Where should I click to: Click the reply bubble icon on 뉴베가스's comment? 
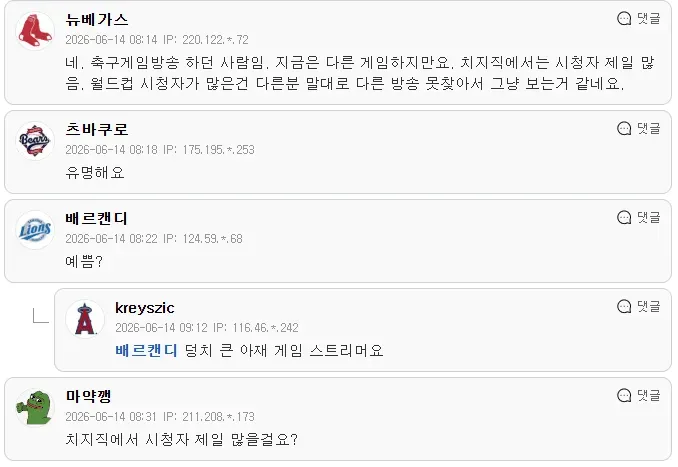coord(624,19)
